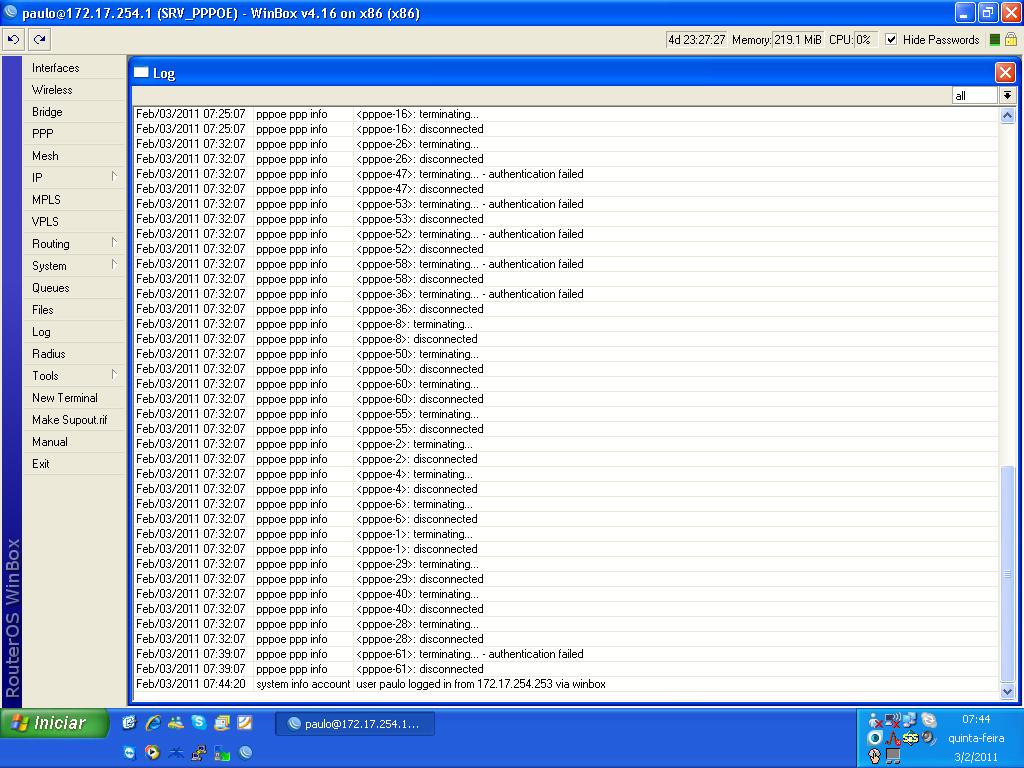
Task: Click the 'all' filter combo field
Action: click(974, 96)
